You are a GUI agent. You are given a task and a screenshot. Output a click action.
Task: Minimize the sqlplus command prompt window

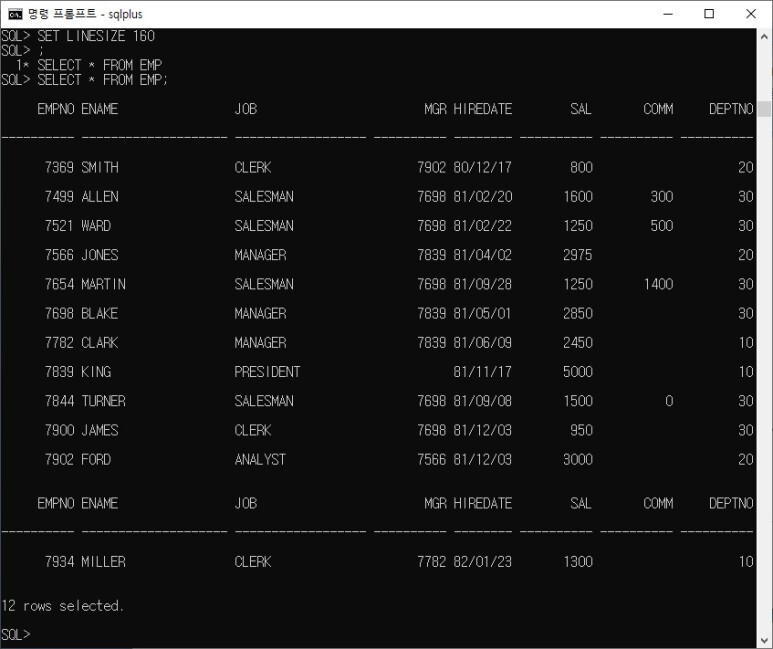668,14
